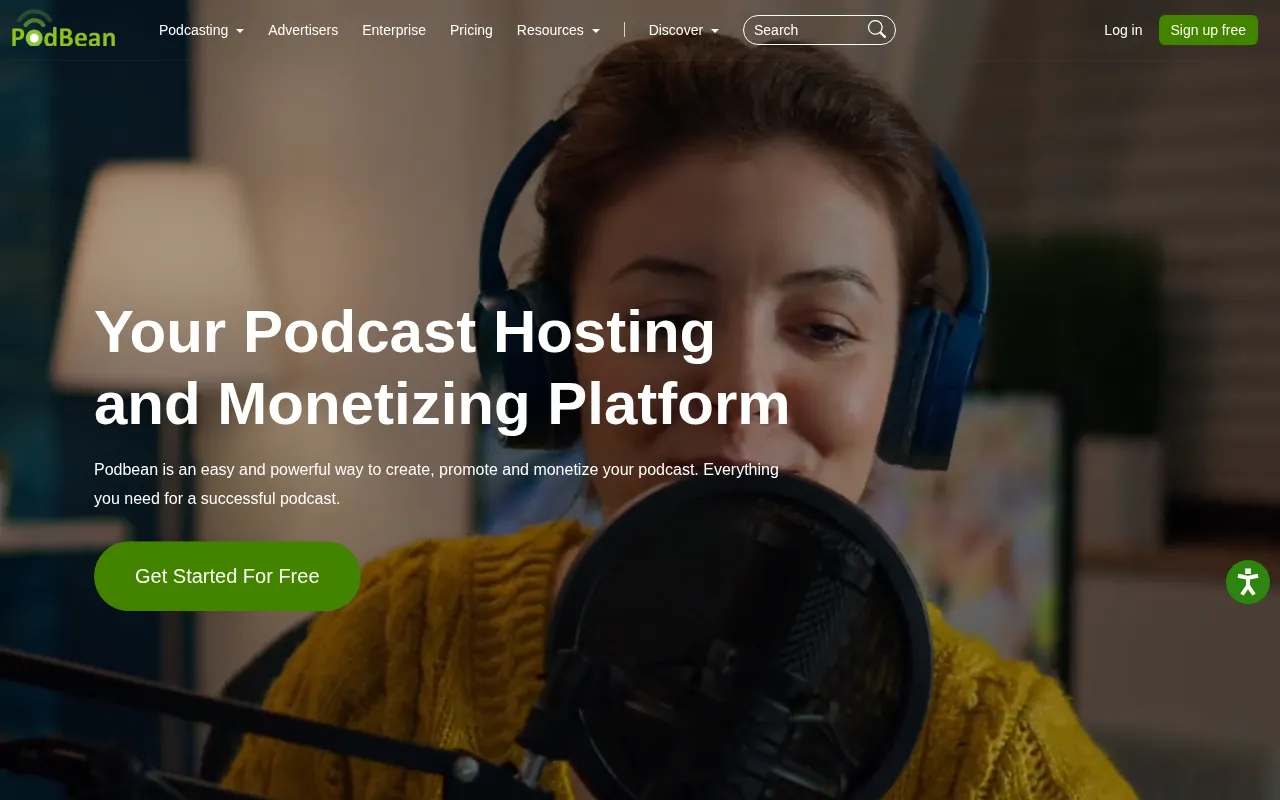This screenshot has width=1280, height=800.
Task: Click the text "and Monetizing Platform"
Action: point(442,404)
